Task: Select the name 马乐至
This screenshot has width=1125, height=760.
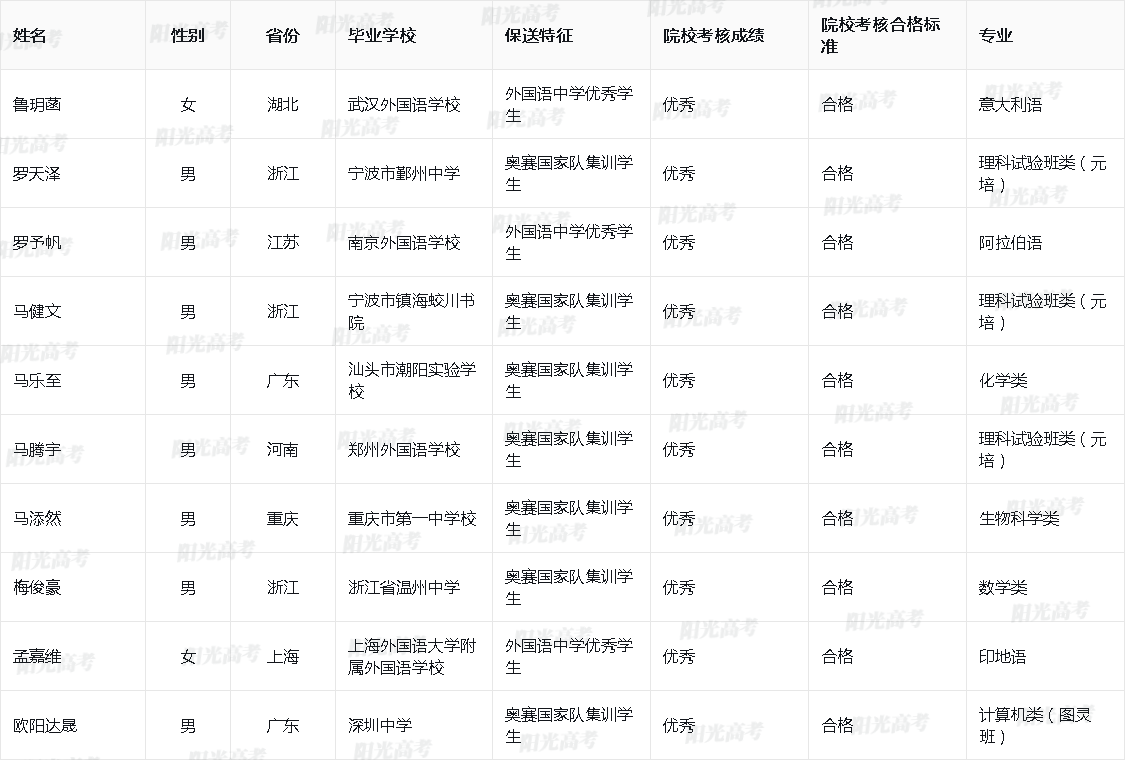Action: point(37,380)
